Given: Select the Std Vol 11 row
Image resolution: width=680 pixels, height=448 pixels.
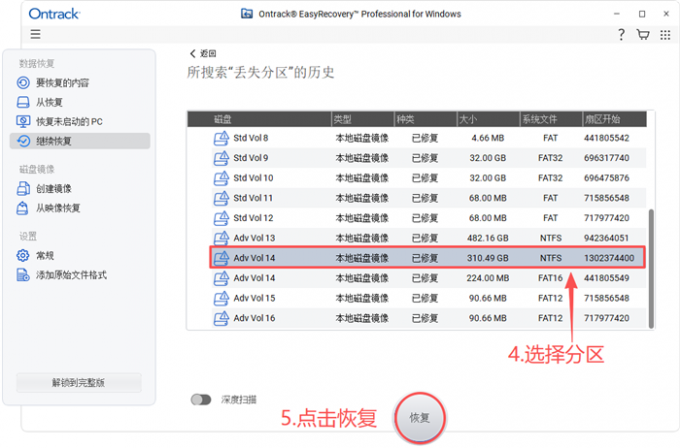Looking at the screenshot, I should coord(429,198).
